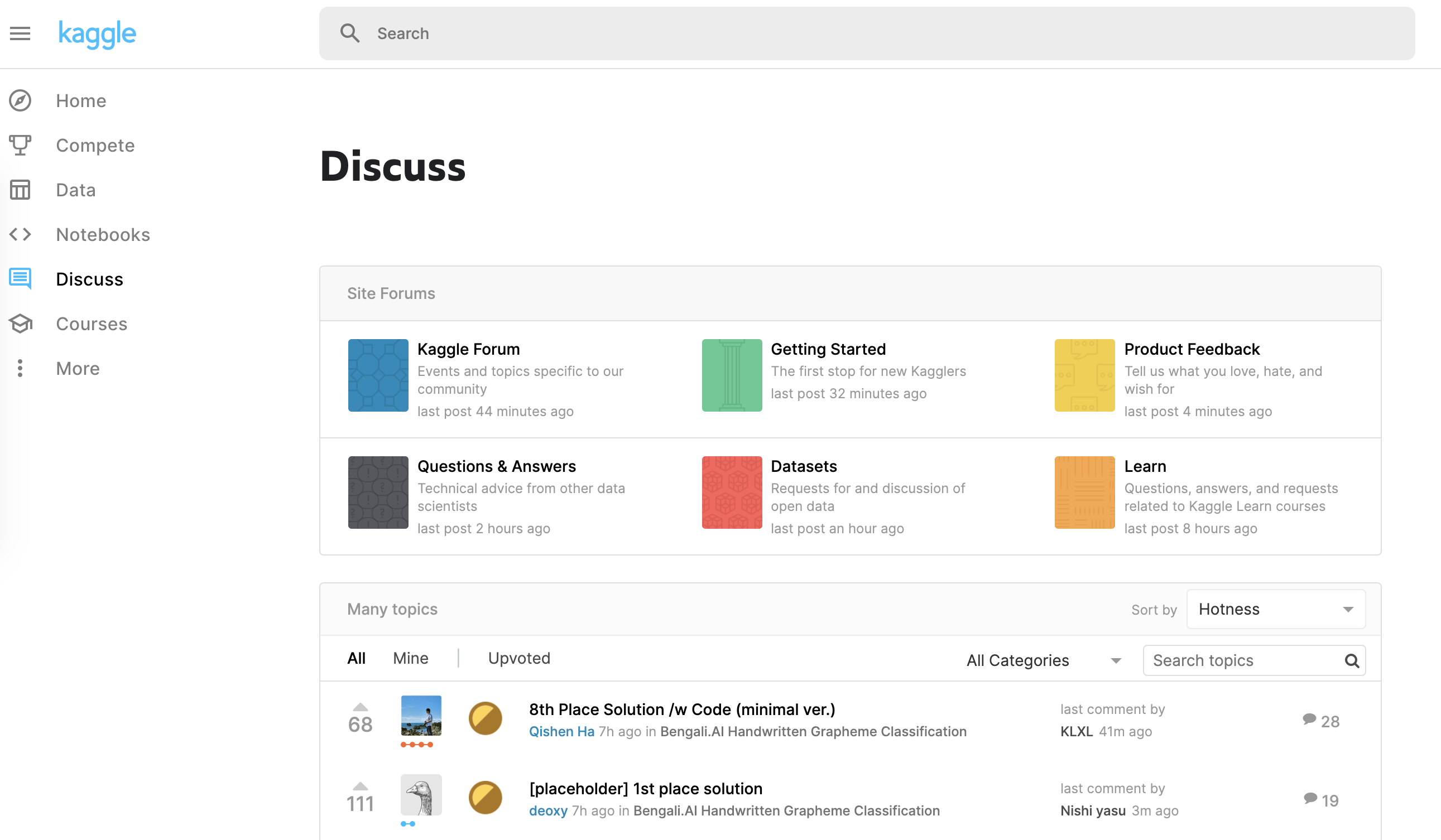Upvote the 1st place solution placeholder topic
The width and height of the screenshot is (1441, 840).
pyautogui.click(x=361, y=786)
